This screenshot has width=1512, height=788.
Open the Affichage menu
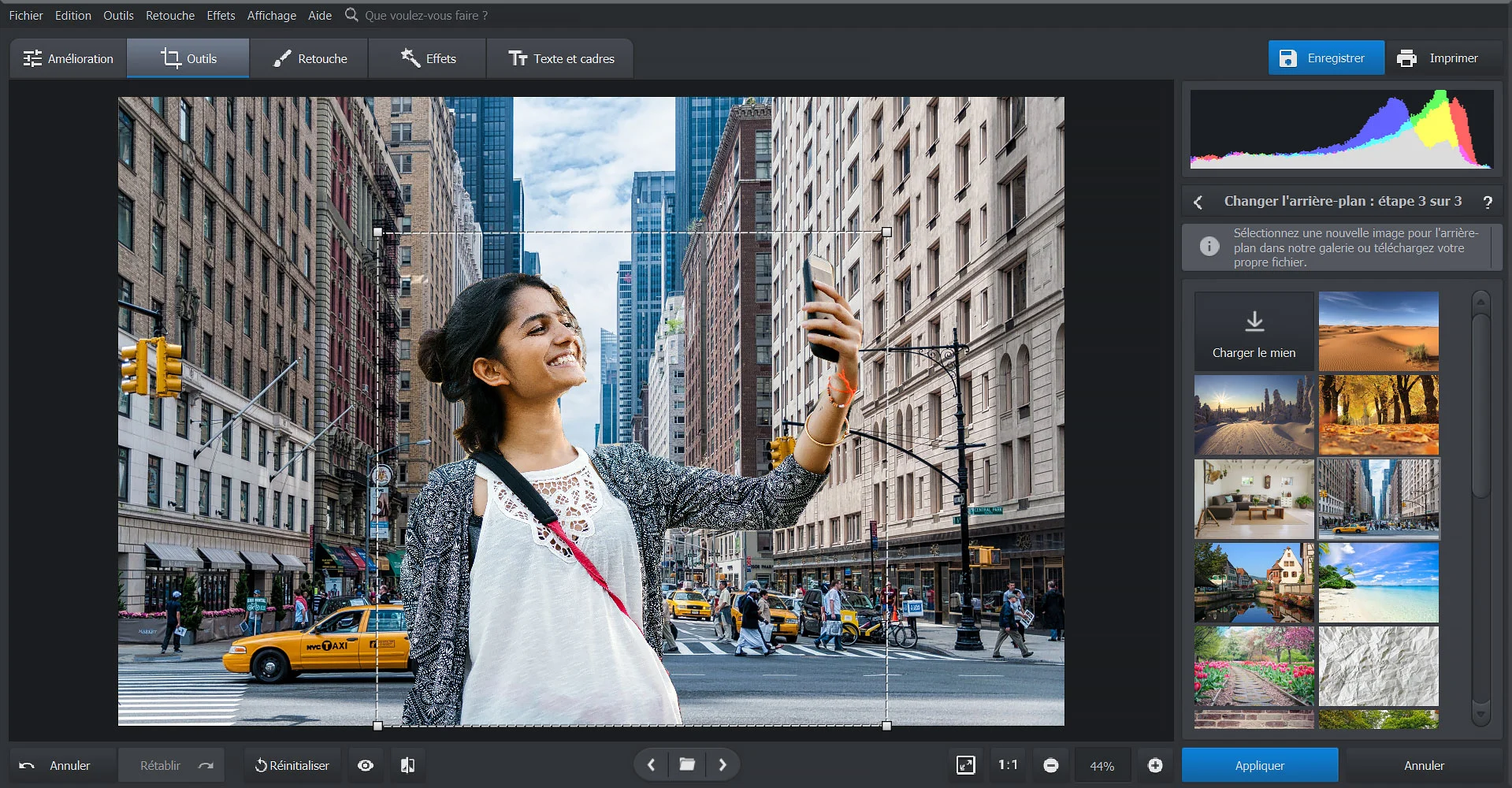point(272,15)
